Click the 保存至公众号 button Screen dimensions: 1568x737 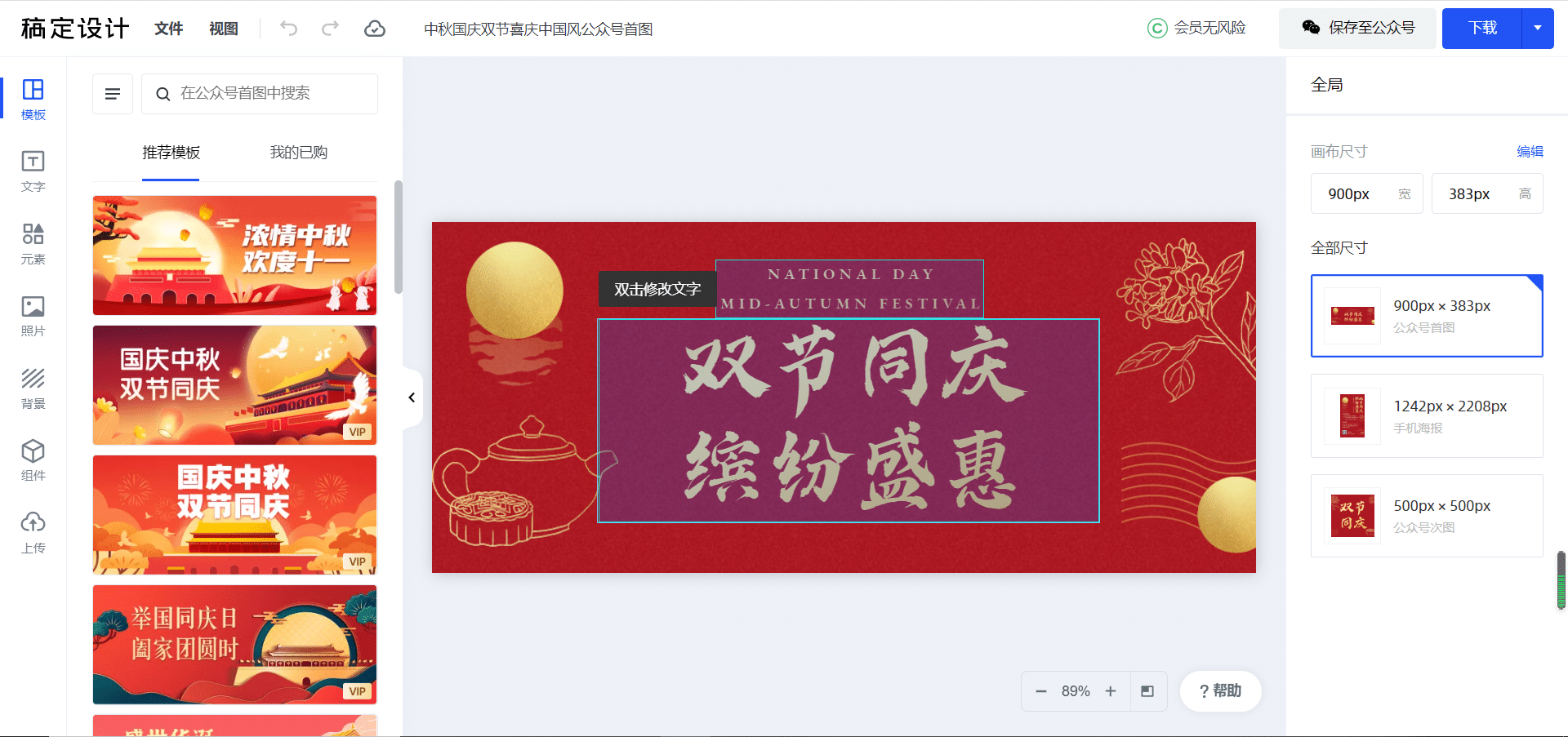coord(1357,29)
